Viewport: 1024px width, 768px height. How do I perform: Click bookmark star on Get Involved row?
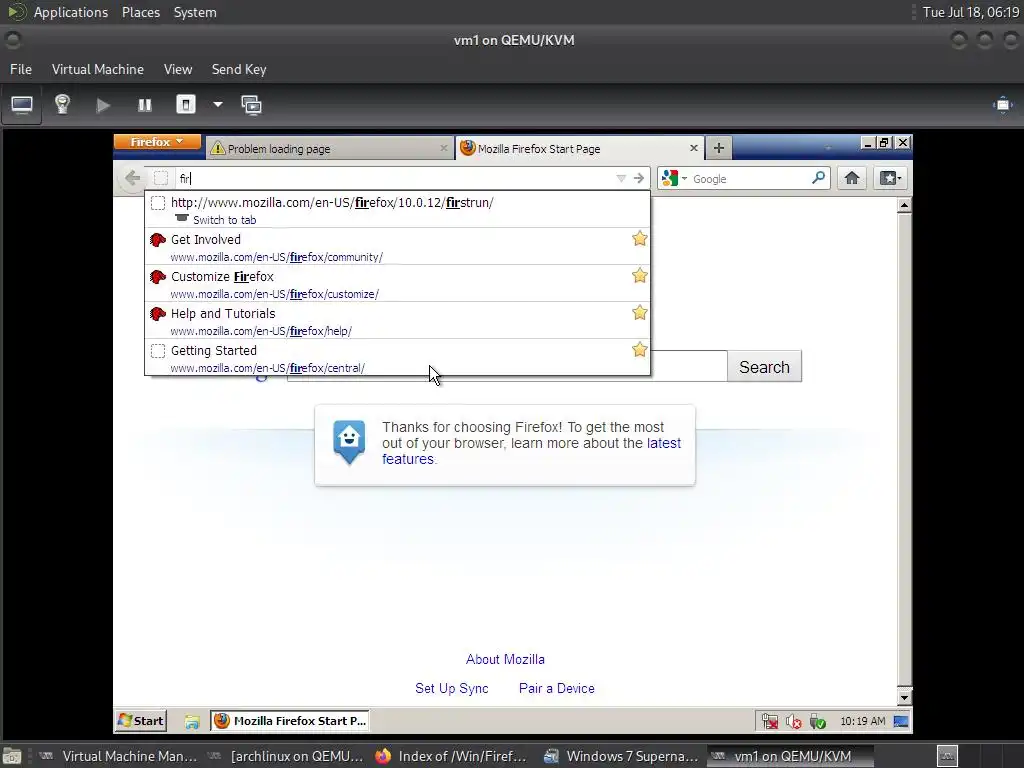point(639,239)
